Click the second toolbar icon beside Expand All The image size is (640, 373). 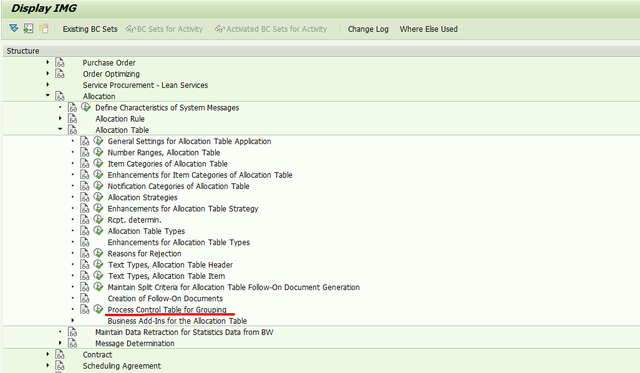pyautogui.click(x=28, y=28)
